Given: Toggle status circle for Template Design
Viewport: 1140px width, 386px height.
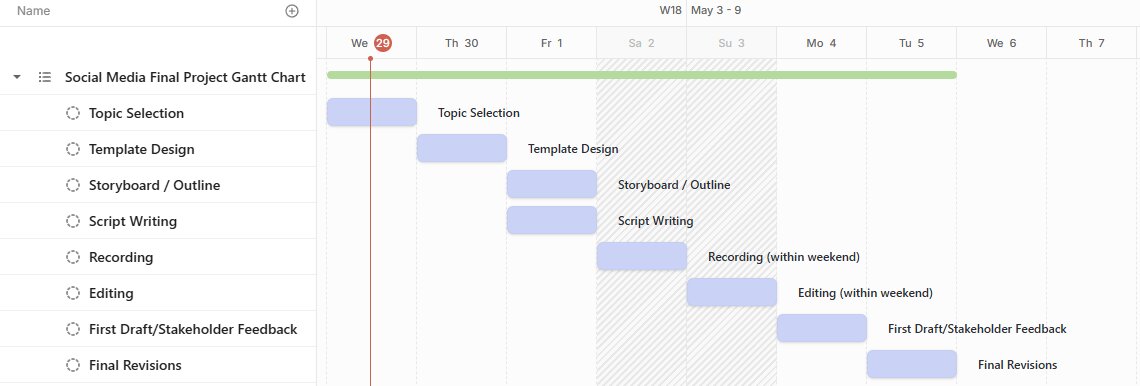Looking at the screenshot, I should point(73,149).
